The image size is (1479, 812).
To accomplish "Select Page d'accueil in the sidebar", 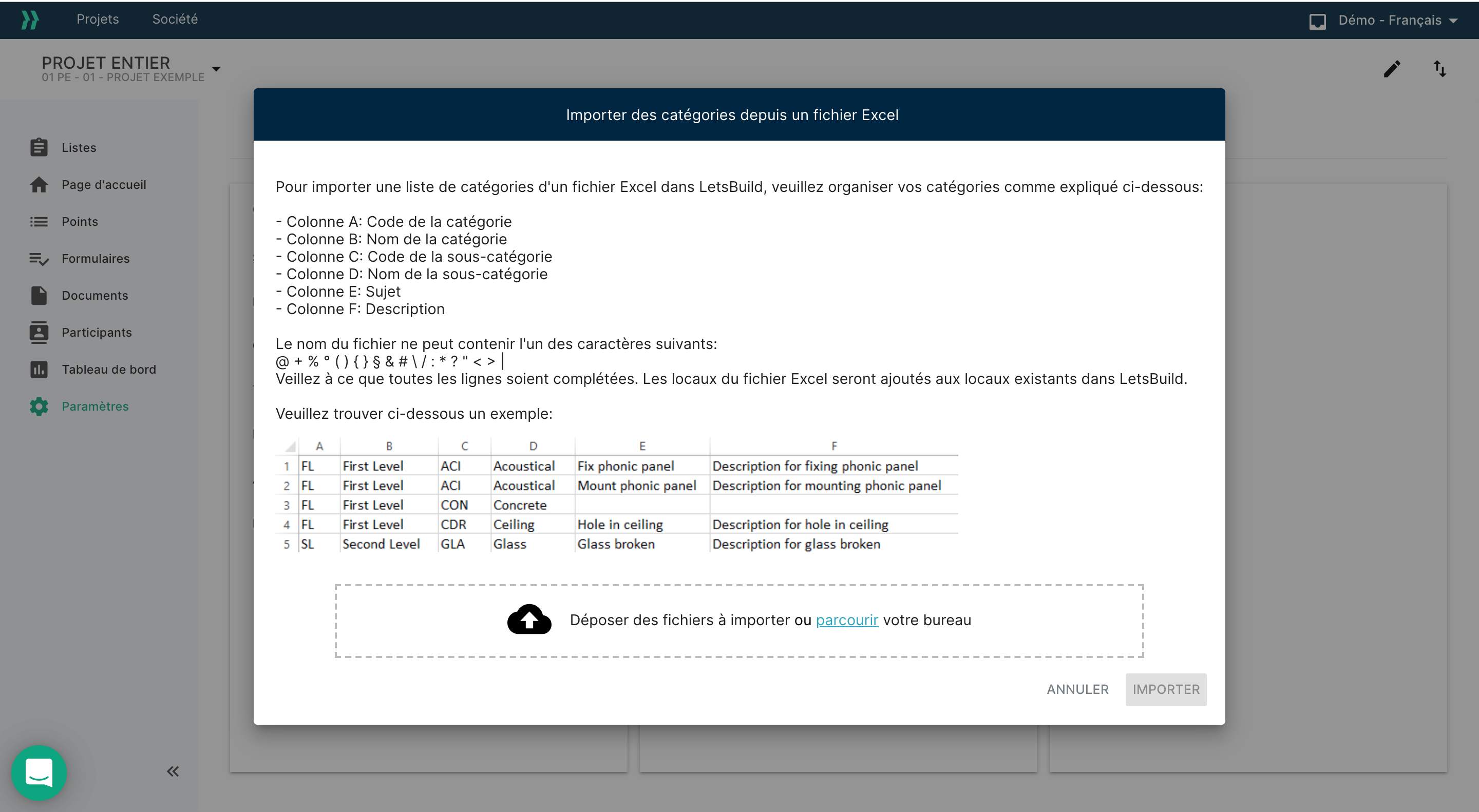I will click(104, 185).
